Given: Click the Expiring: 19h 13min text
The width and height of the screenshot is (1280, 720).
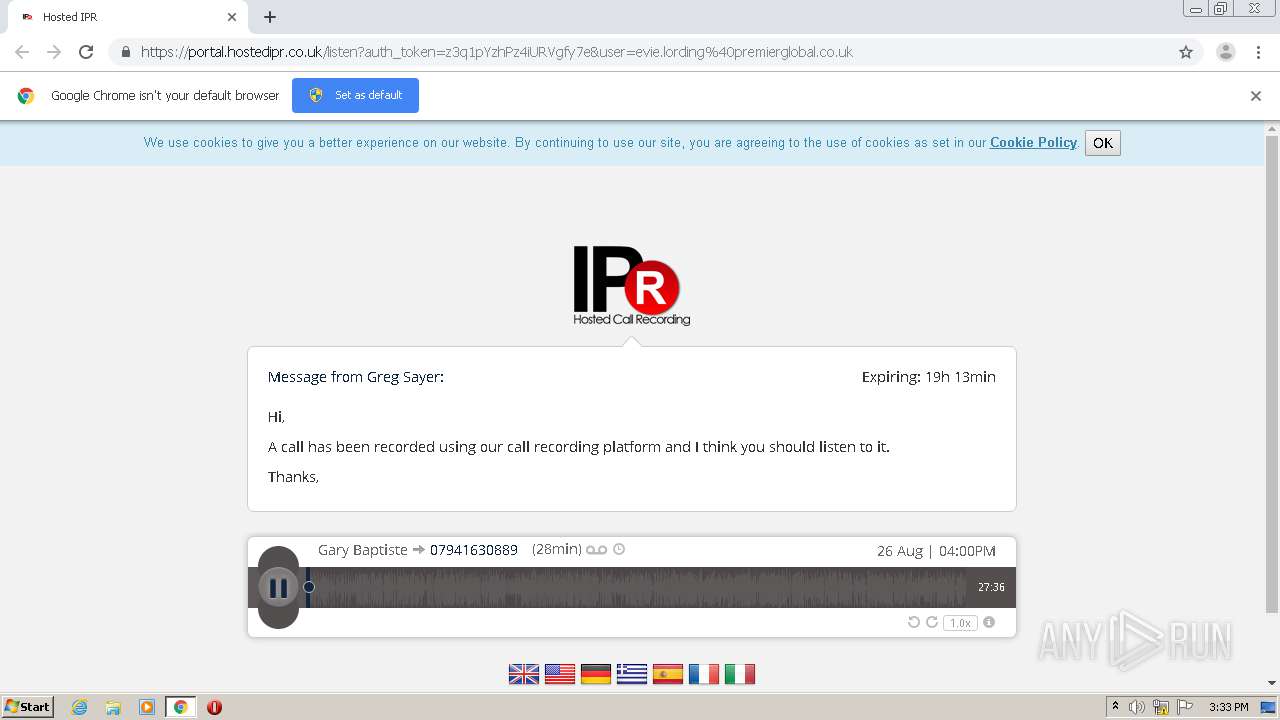Looking at the screenshot, I should pos(929,377).
